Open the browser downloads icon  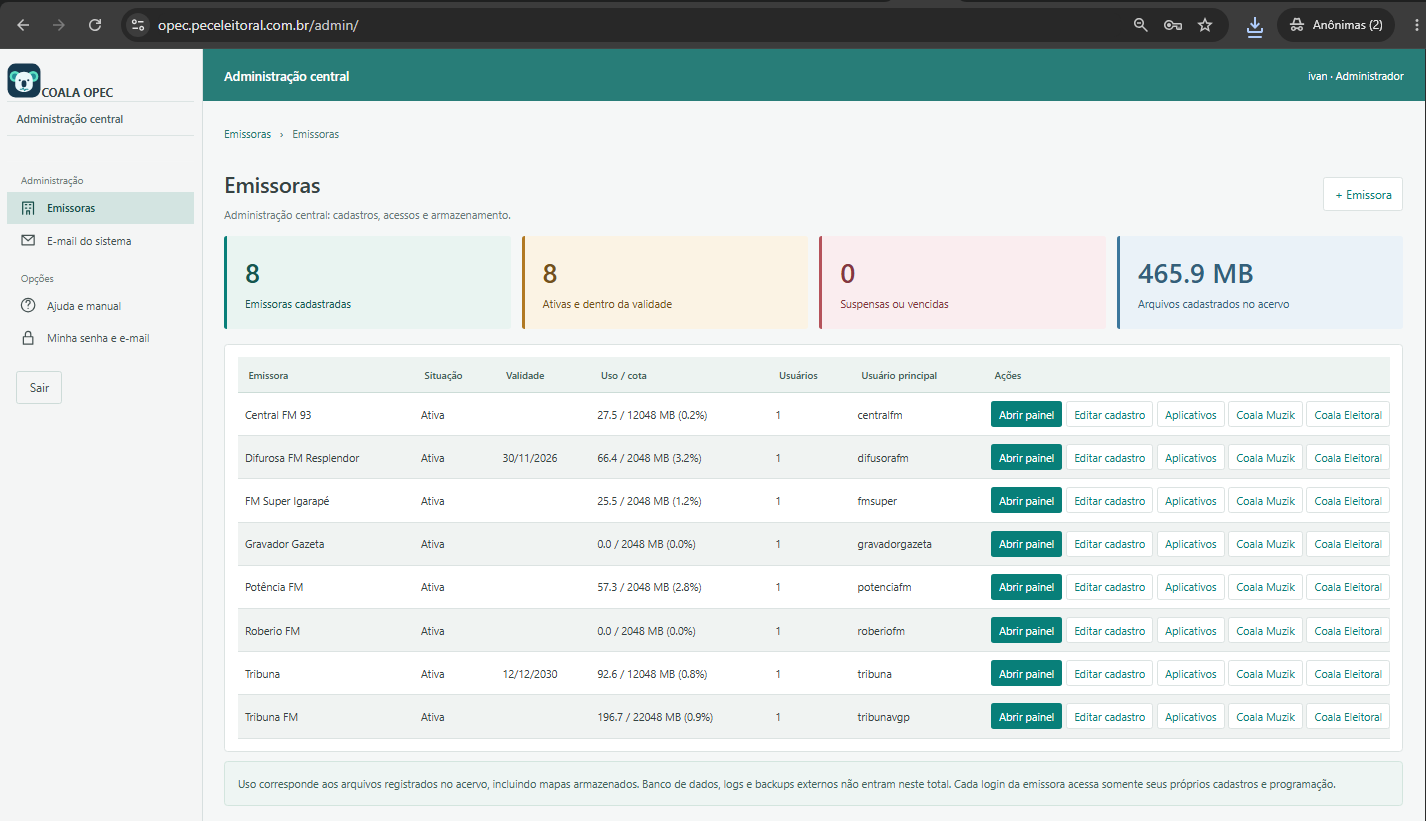pyautogui.click(x=1255, y=25)
